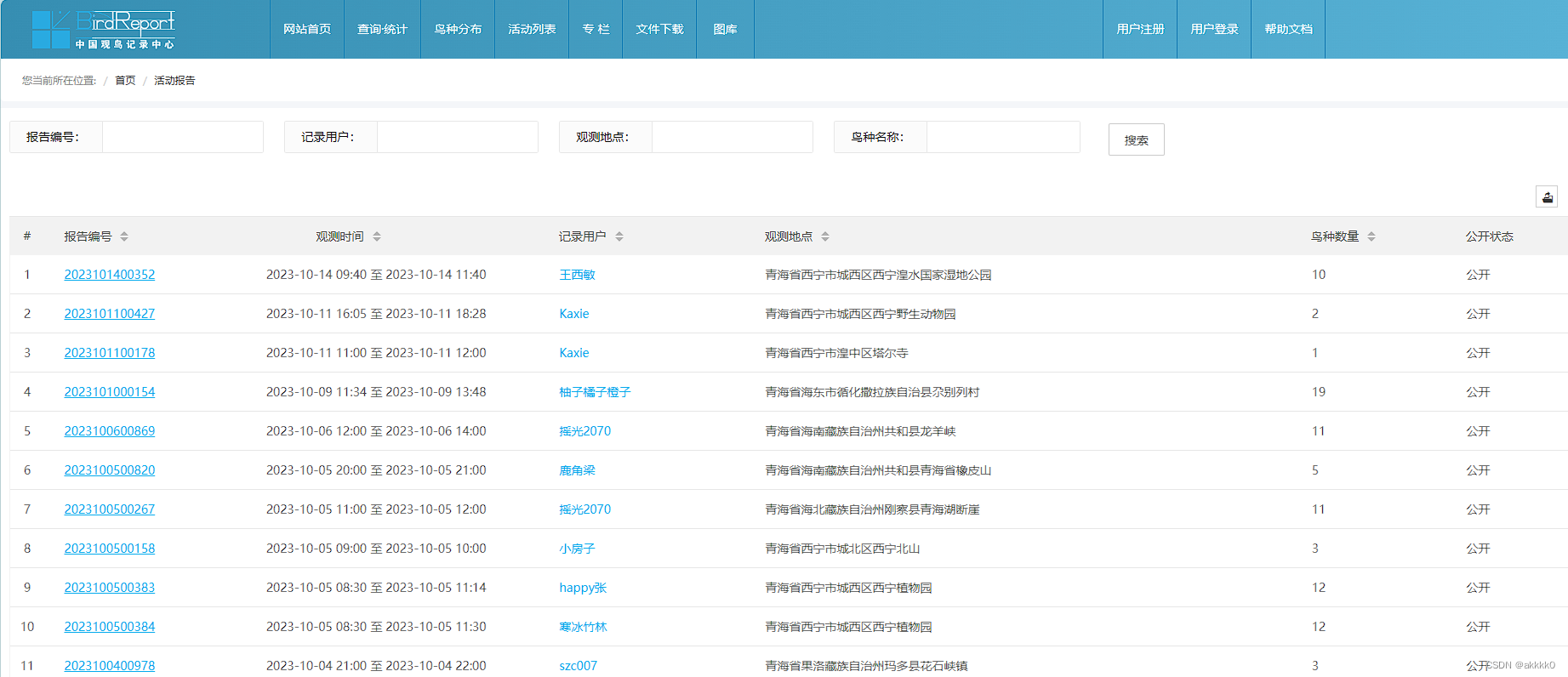Click the 记录用户 input field
This screenshot has height=677, width=1568.
click(457, 137)
